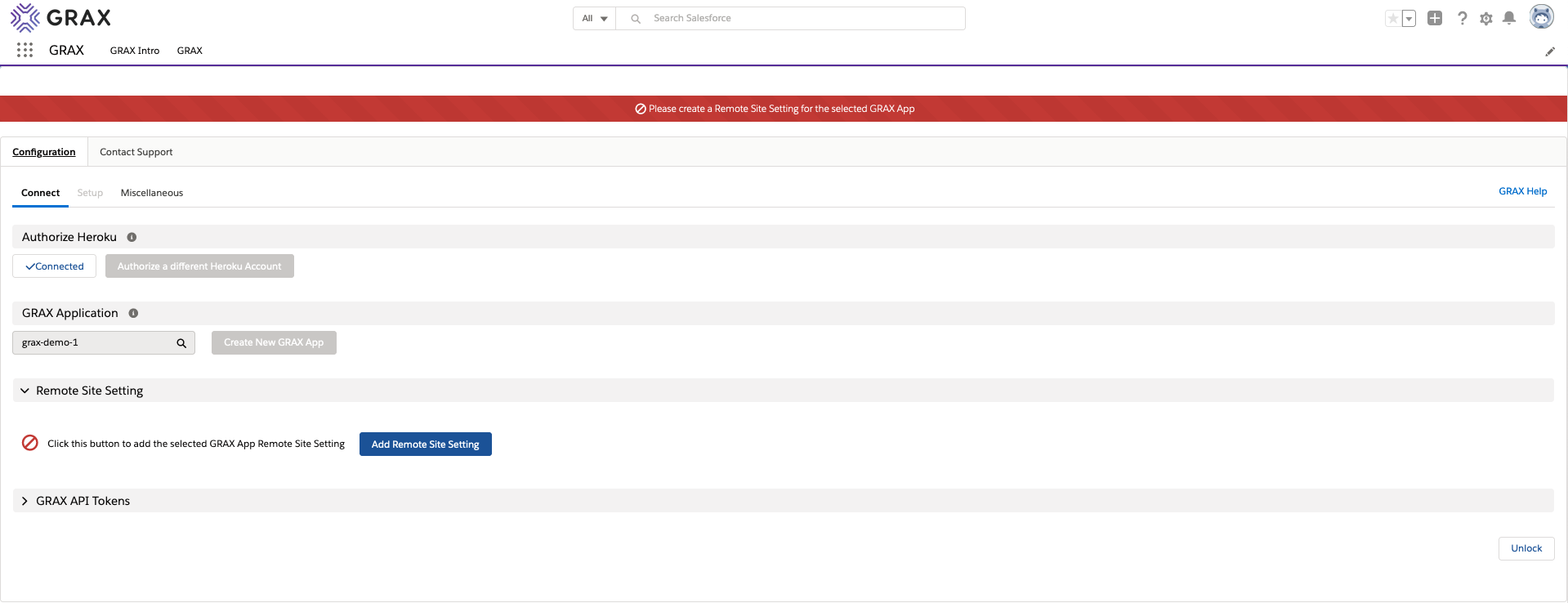This screenshot has width=1568, height=603.
Task: Click Add Remote Site Setting button
Action: pos(425,444)
